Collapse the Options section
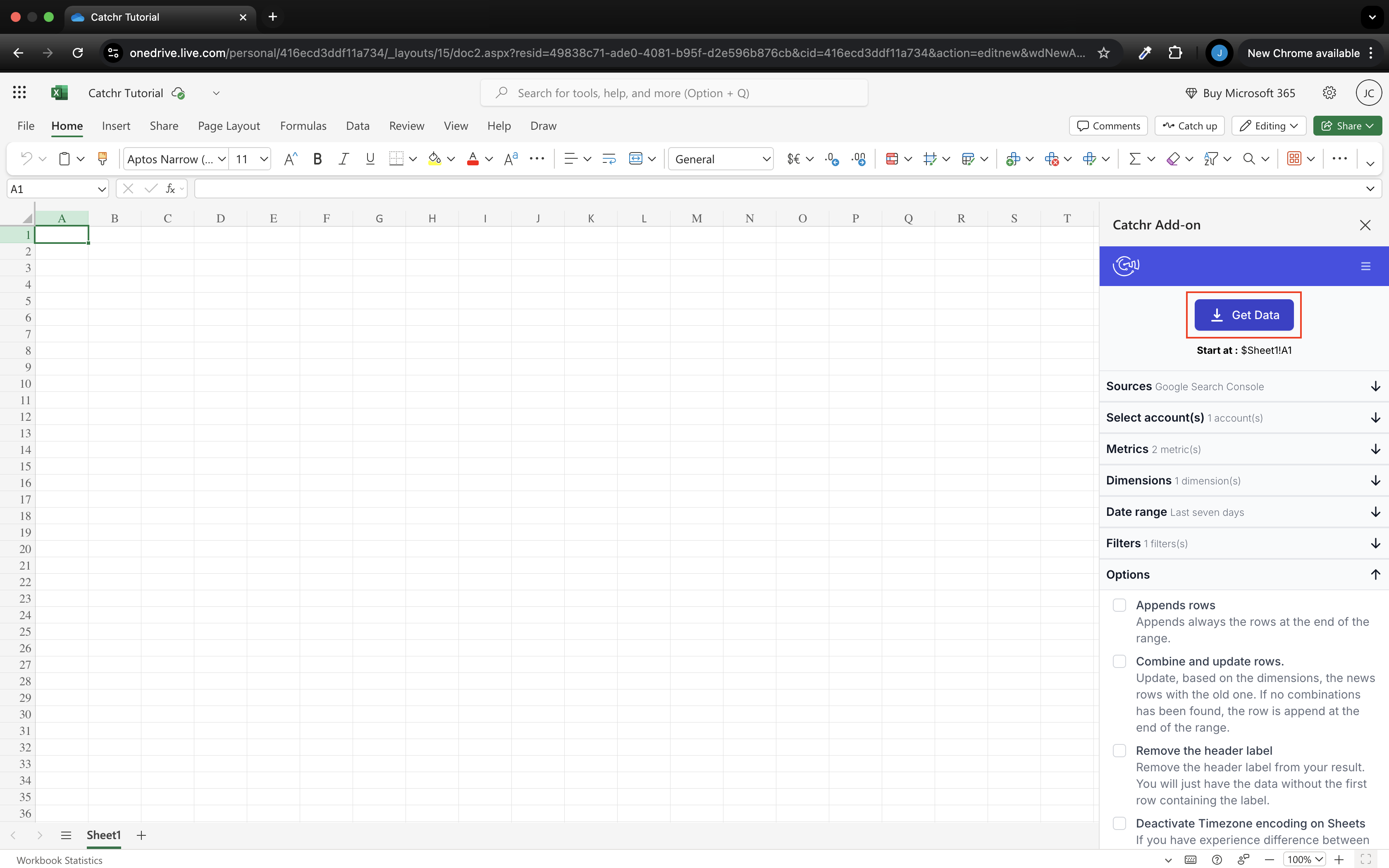Image resolution: width=1389 pixels, height=868 pixels. (x=1244, y=575)
